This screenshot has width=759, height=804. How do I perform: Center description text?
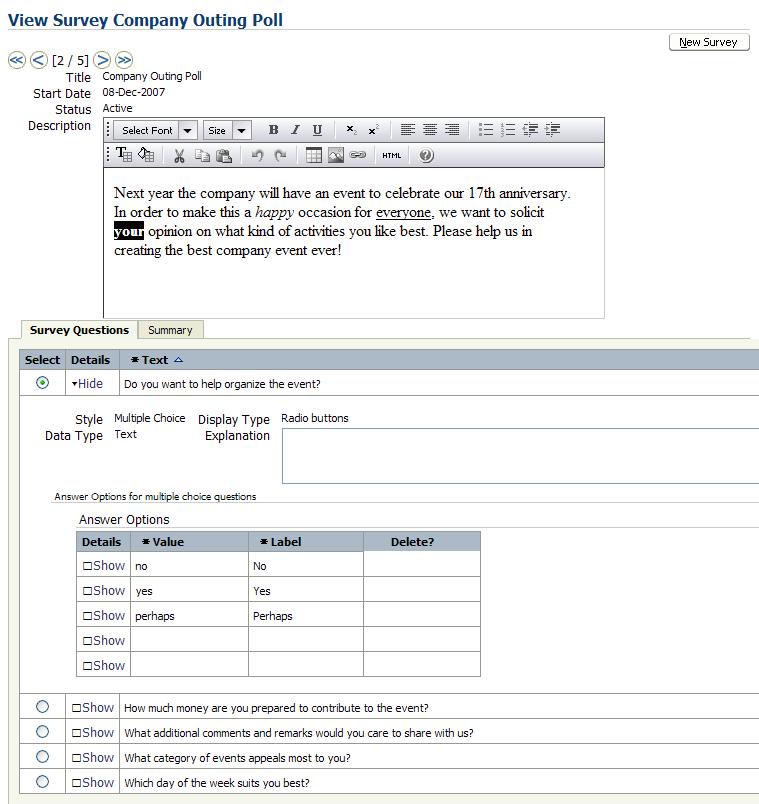[430, 130]
